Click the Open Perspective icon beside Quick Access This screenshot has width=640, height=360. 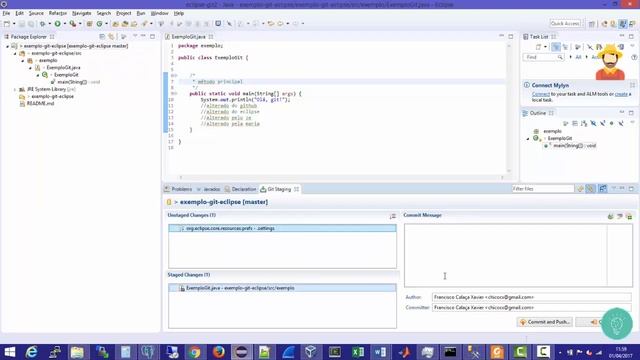(591, 24)
